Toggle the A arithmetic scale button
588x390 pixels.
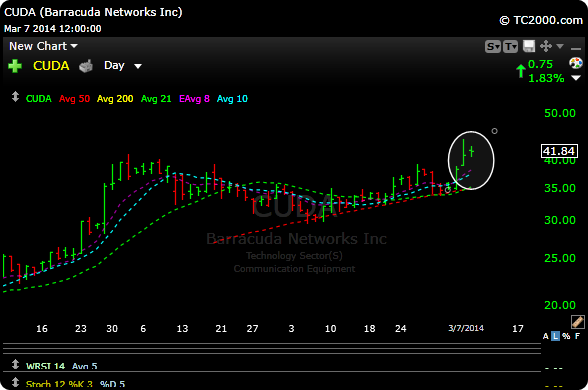coord(546,336)
